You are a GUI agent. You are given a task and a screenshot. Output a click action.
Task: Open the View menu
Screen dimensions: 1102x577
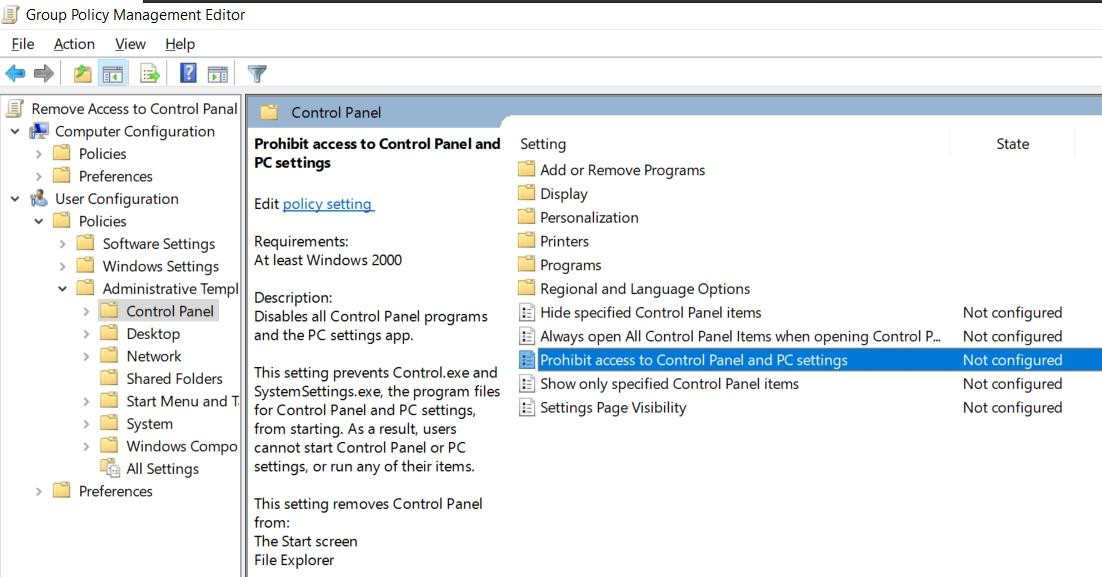[130, 44]
